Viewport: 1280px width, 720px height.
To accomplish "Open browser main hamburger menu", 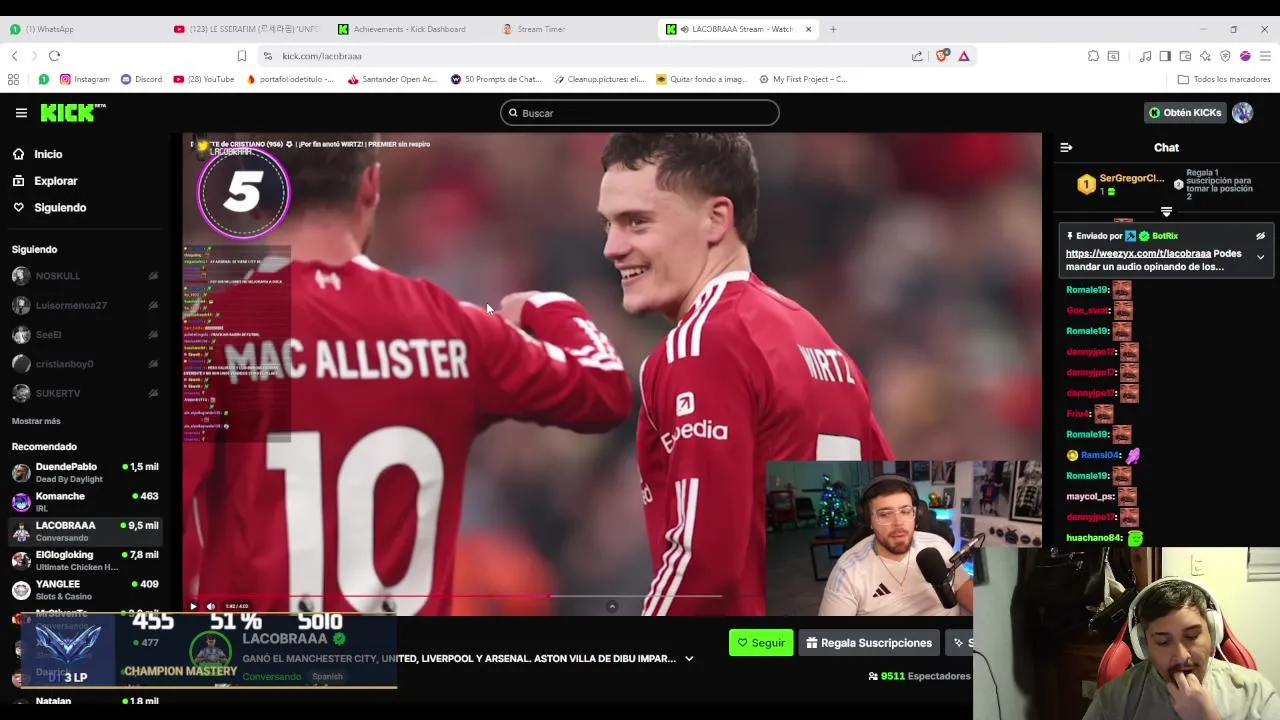I will [1265, 56].
